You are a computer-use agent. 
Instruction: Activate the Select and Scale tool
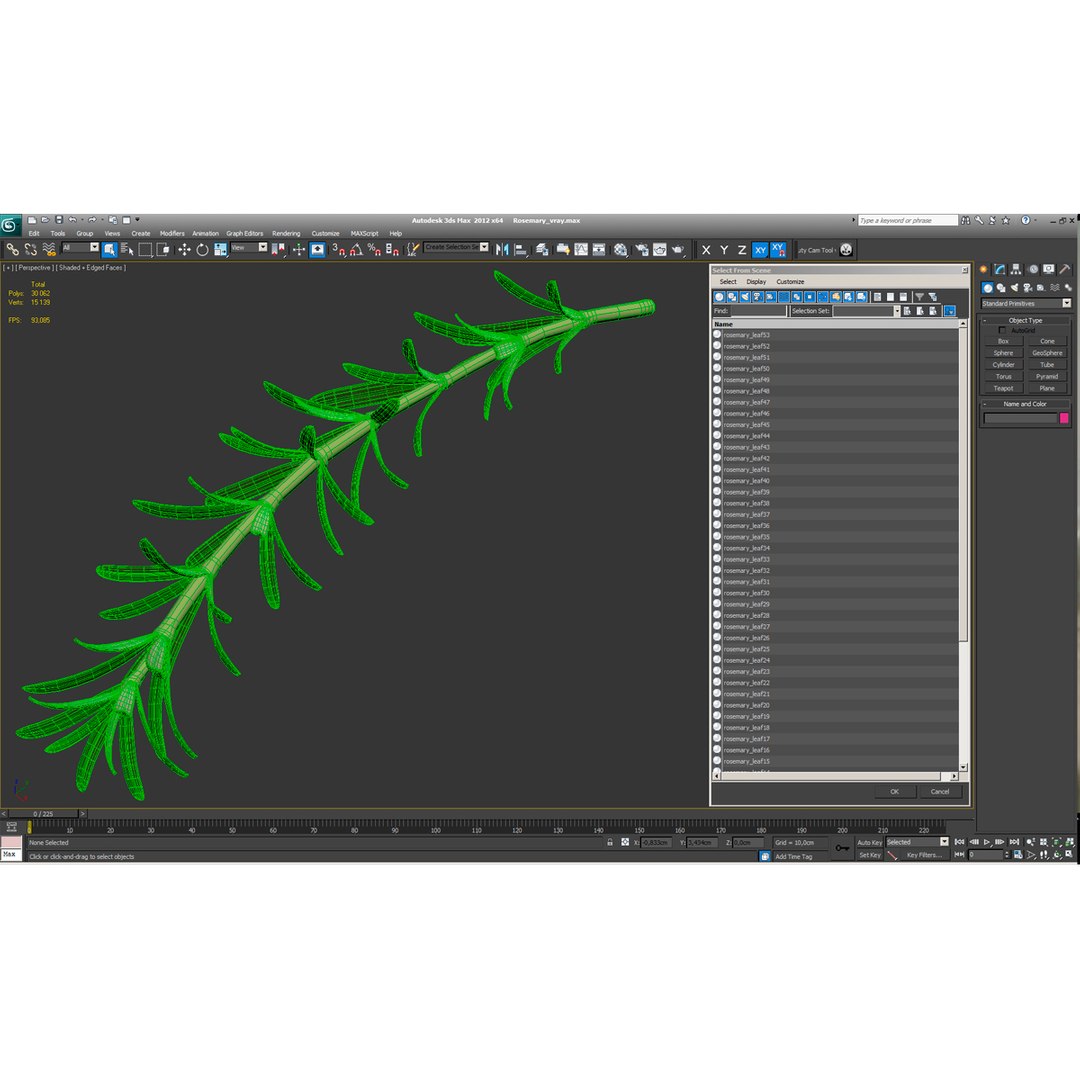click(220, 249)
